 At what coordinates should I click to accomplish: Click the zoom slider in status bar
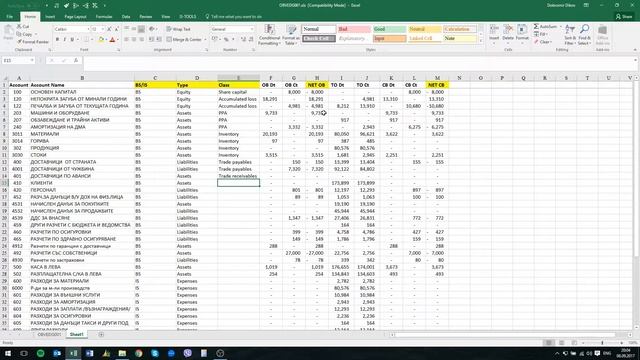tap(602, 343)
